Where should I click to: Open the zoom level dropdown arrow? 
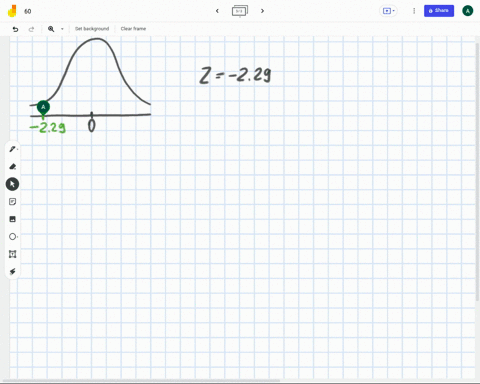(62, 29)
